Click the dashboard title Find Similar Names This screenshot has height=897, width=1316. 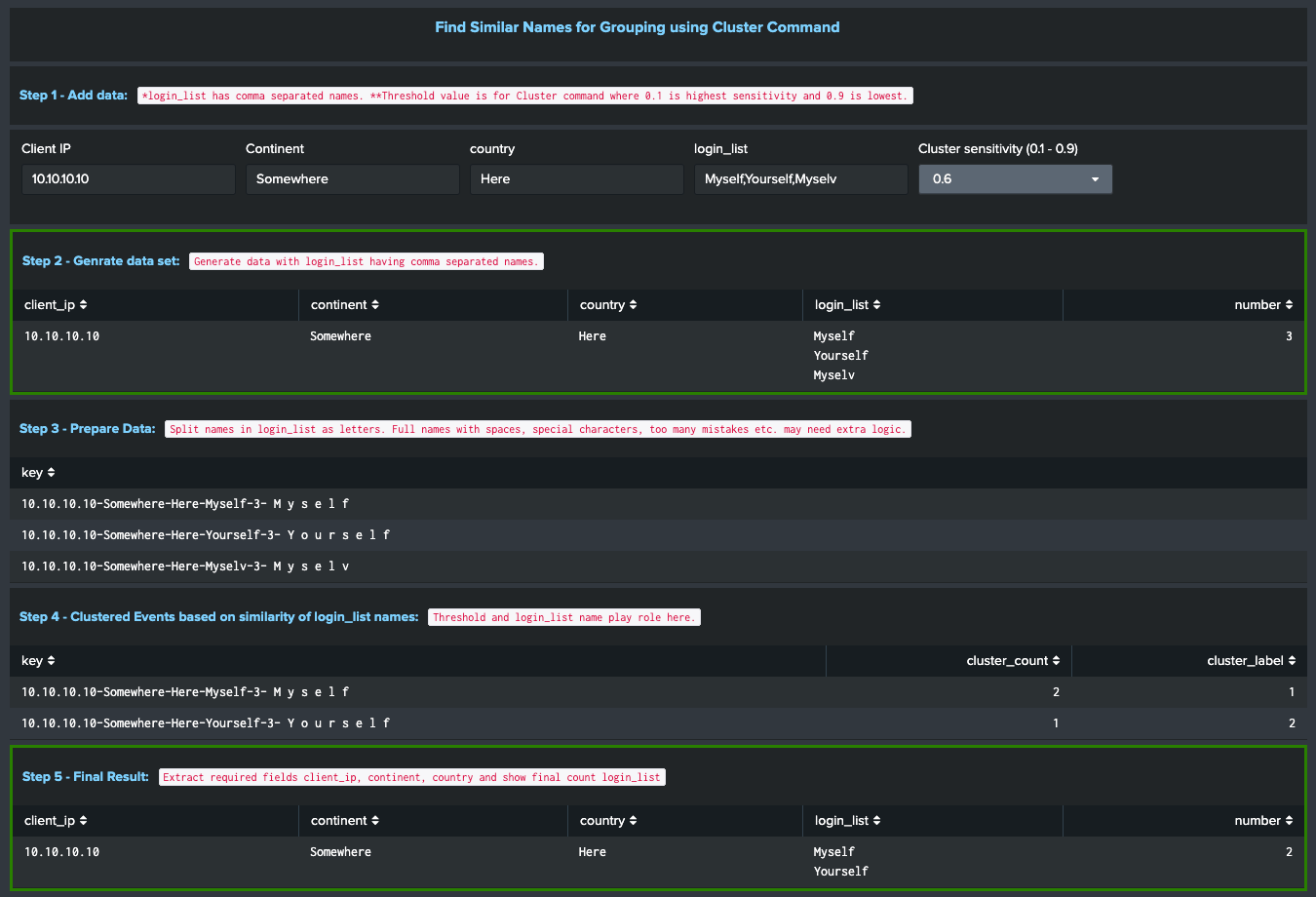(x=637, y=26)
